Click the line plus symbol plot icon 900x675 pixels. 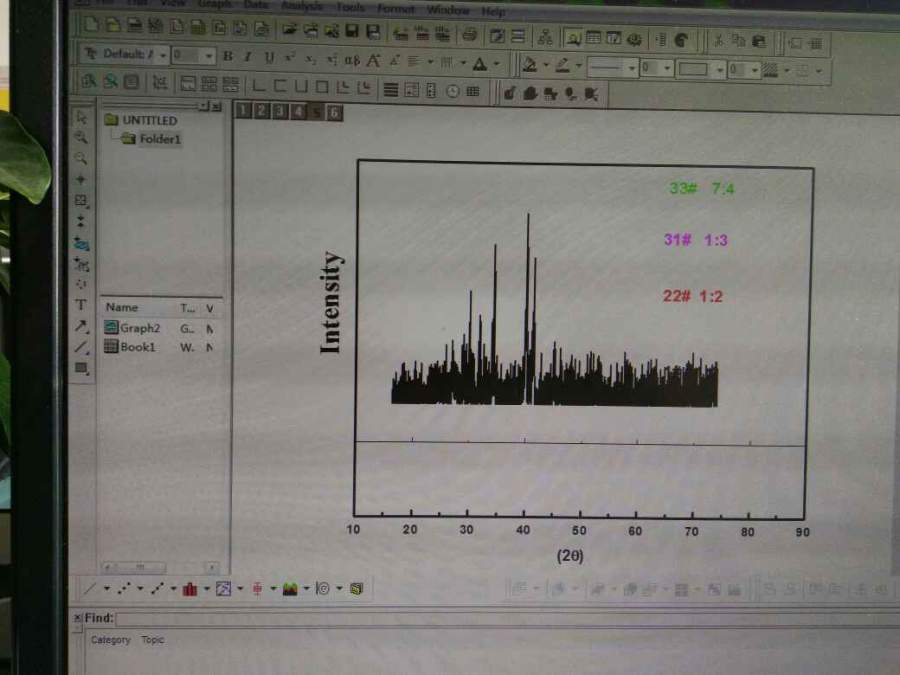[157, 588]
